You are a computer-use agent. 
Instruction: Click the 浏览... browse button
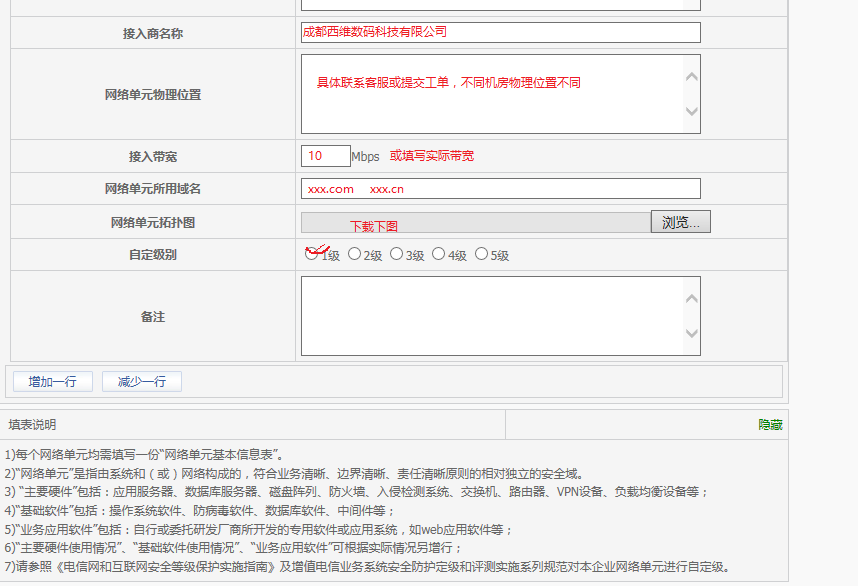pos(680,222)
